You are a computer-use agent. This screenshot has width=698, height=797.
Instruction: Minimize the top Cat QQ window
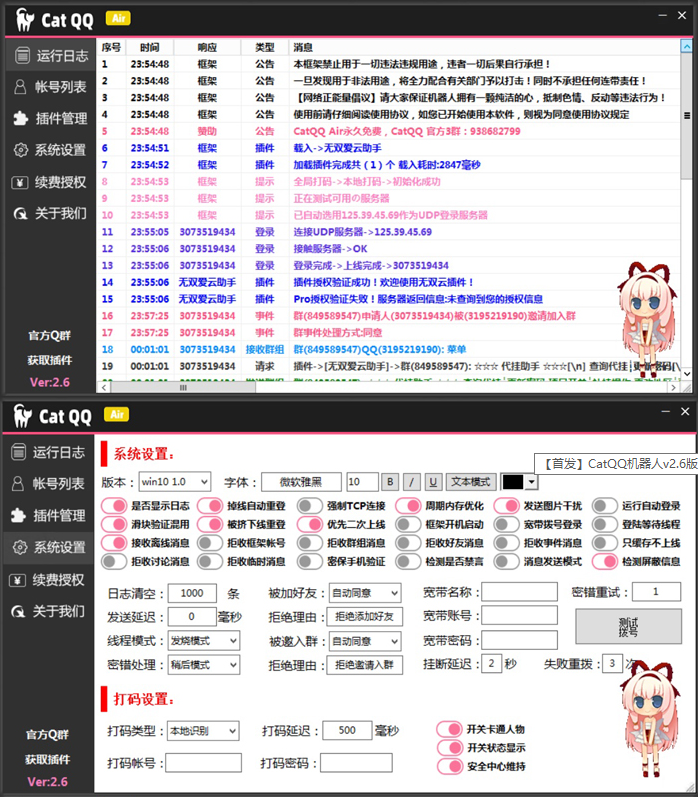click(662, 16)
